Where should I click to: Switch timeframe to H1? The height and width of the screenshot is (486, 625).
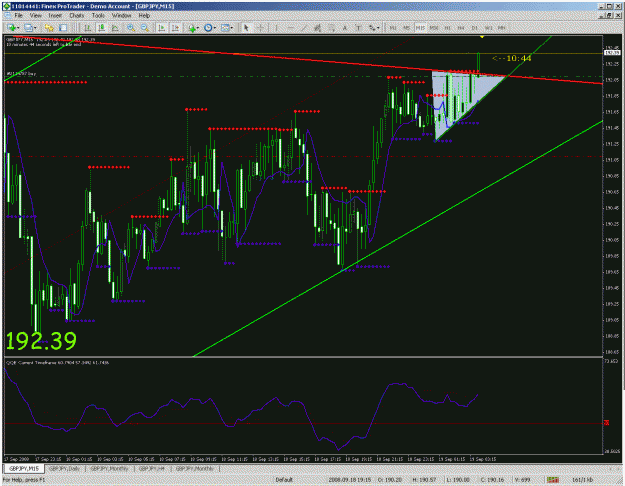tap(448, 28)
